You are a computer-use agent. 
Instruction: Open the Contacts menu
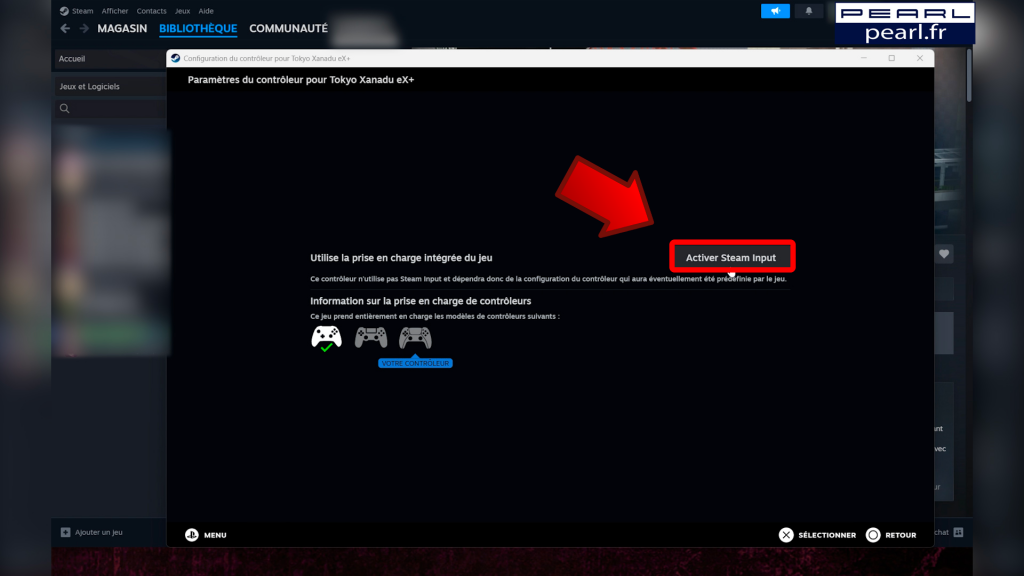pos(152,11)
